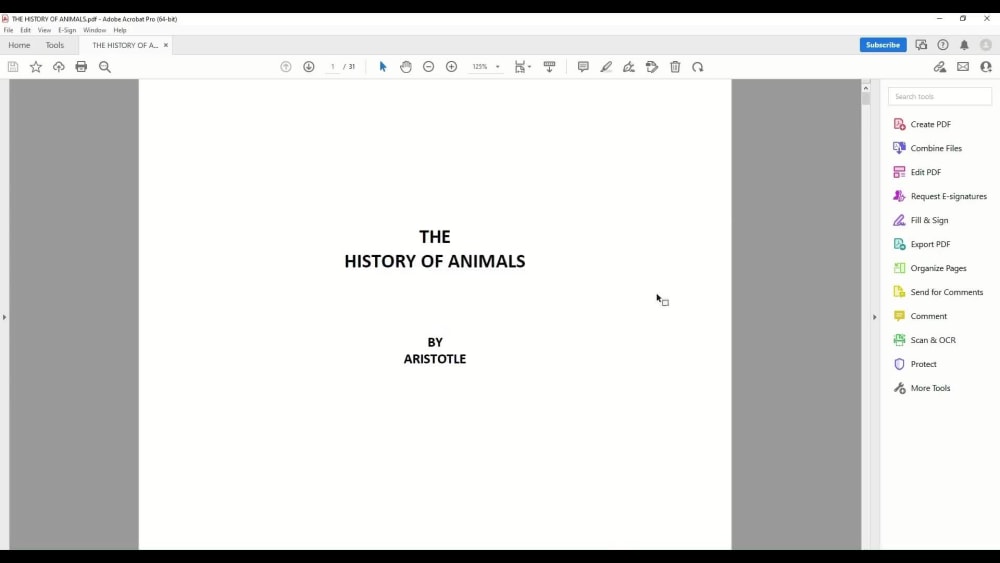Open the Window menu
Image resolution: width=1000 pixels, height=563 pixels.
pos(94,30)
